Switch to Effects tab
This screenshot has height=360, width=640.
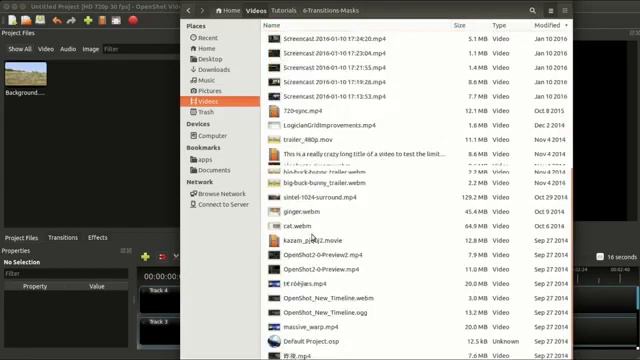pyautogui.click(x=98, y=238)
